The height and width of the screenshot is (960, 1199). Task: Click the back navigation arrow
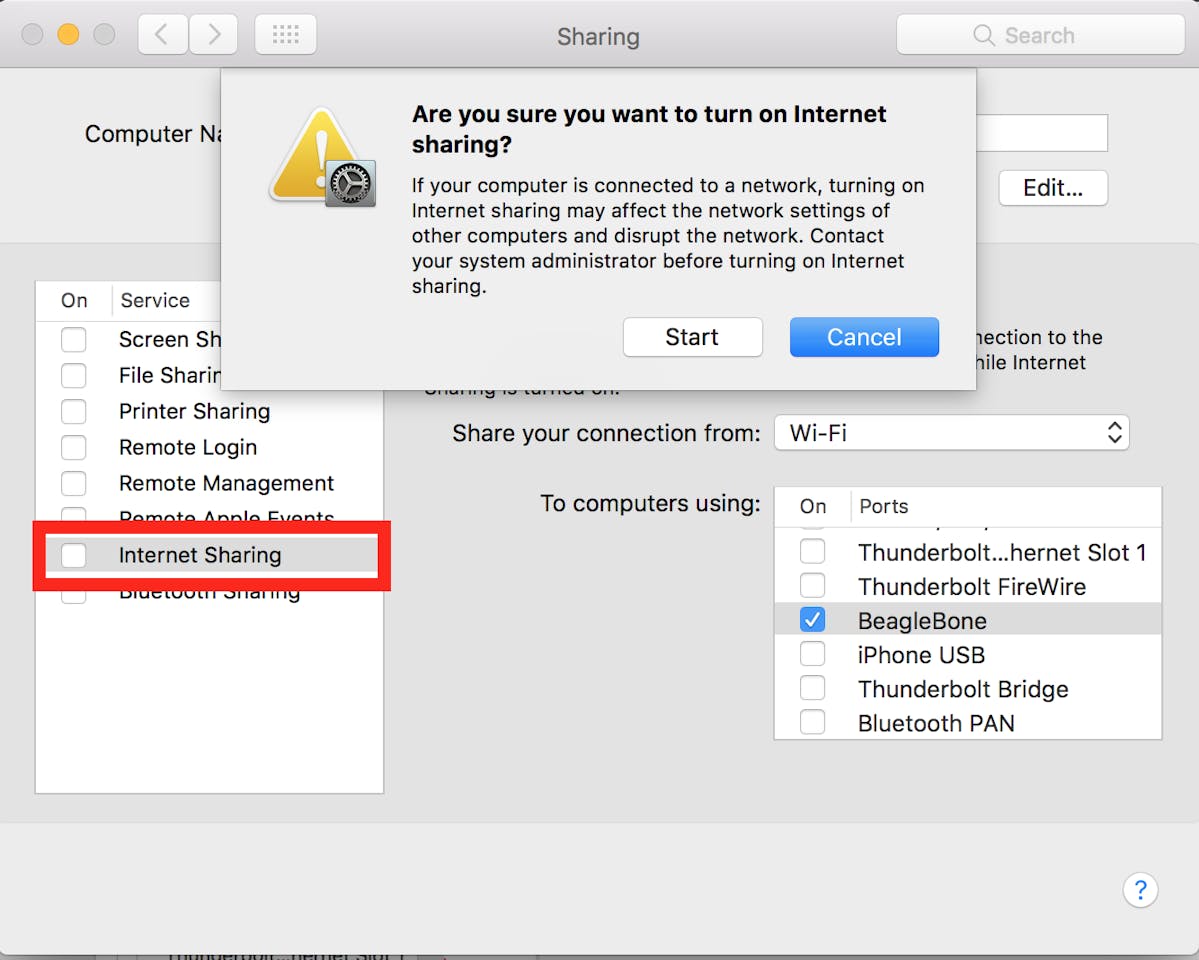click(162, 33)
